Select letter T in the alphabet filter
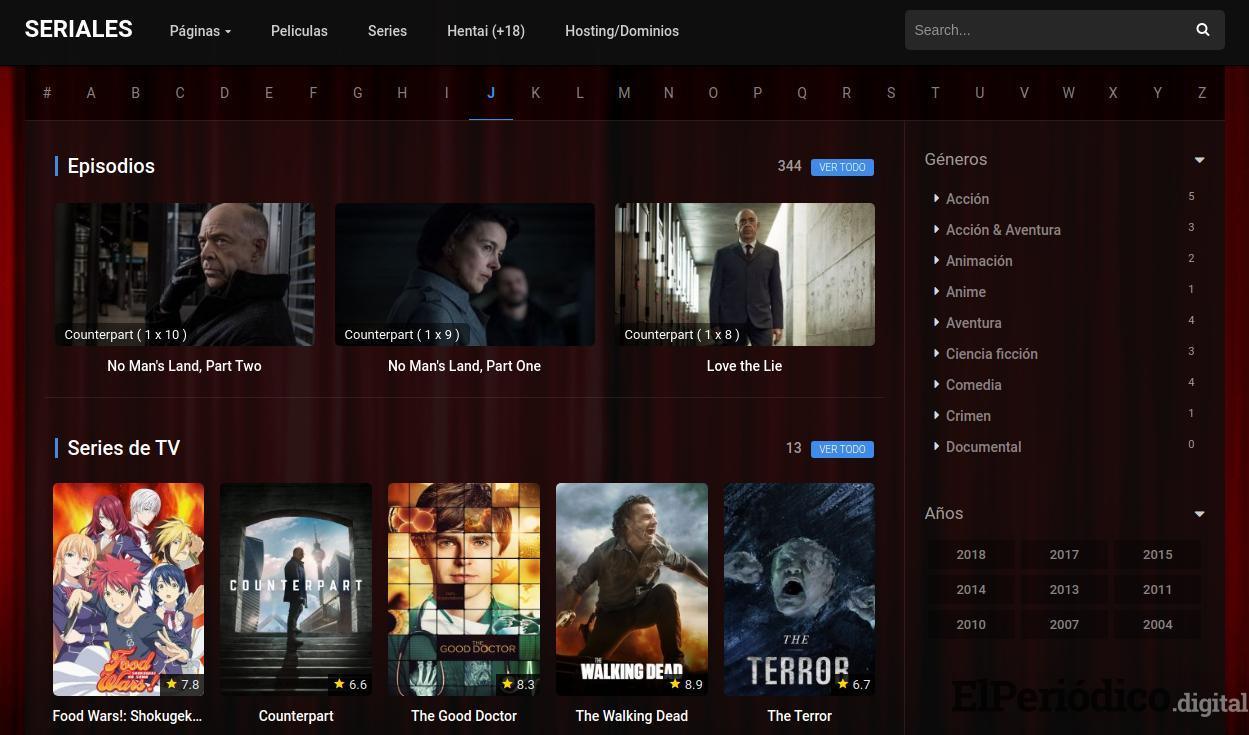1249x735 pixels. [935, 93]
